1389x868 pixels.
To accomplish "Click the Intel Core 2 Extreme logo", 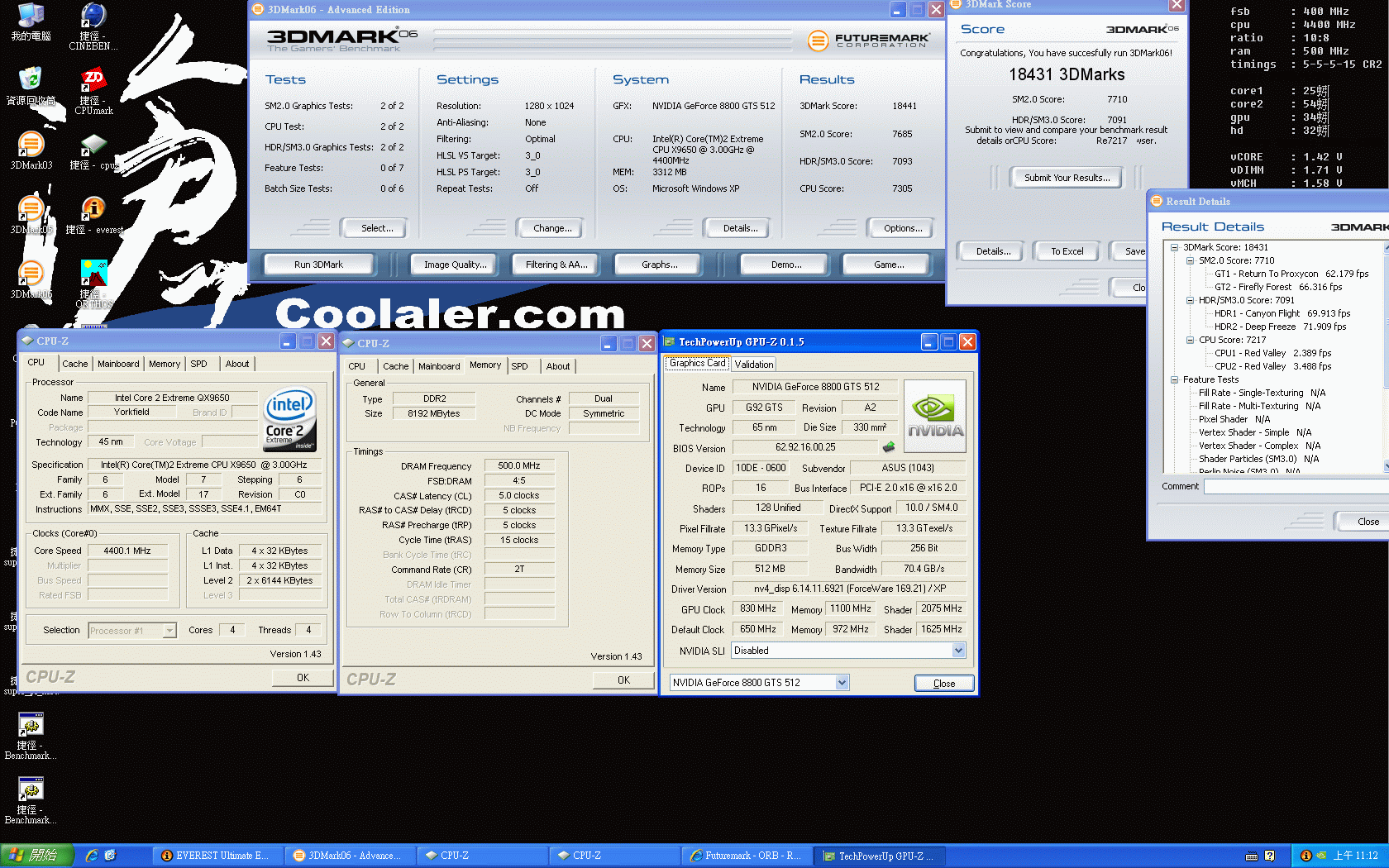I will coord(289,419).
